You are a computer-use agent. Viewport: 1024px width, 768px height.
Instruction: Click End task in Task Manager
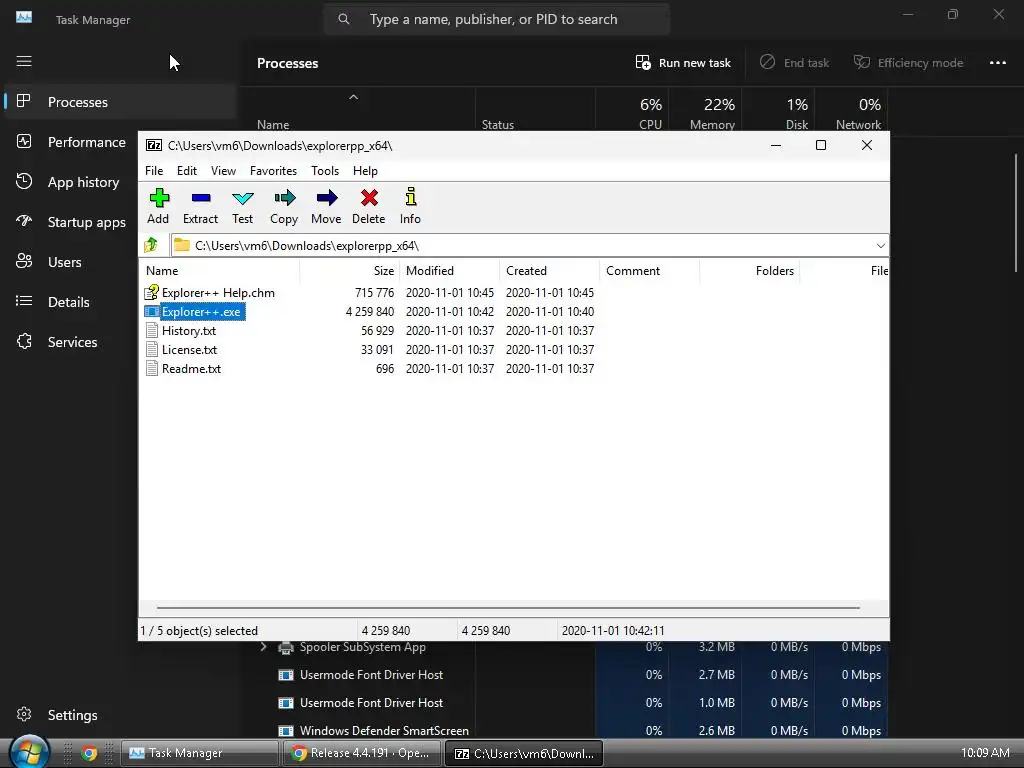click(x=795, y=63)
